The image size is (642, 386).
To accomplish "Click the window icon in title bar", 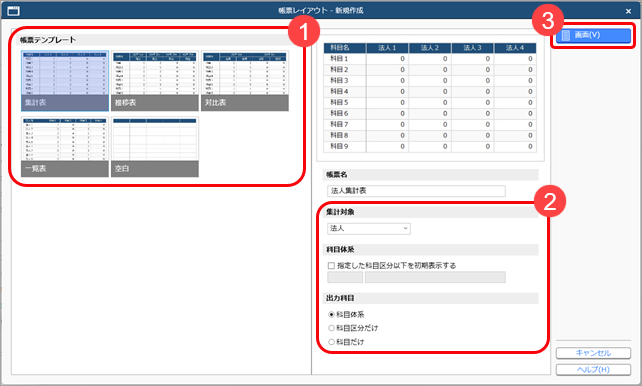I will (14, 11).
